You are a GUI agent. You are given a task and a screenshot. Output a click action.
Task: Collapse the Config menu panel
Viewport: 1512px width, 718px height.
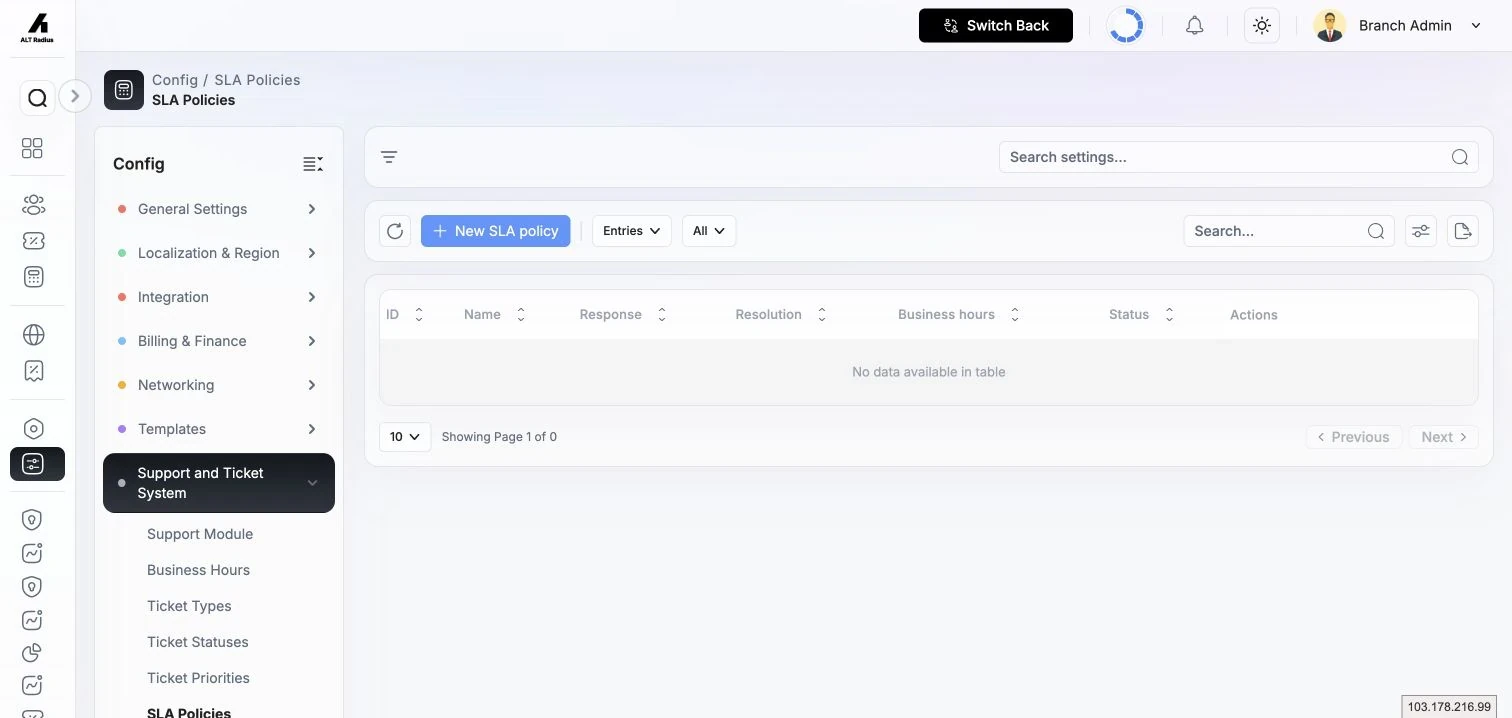[313, 164]
